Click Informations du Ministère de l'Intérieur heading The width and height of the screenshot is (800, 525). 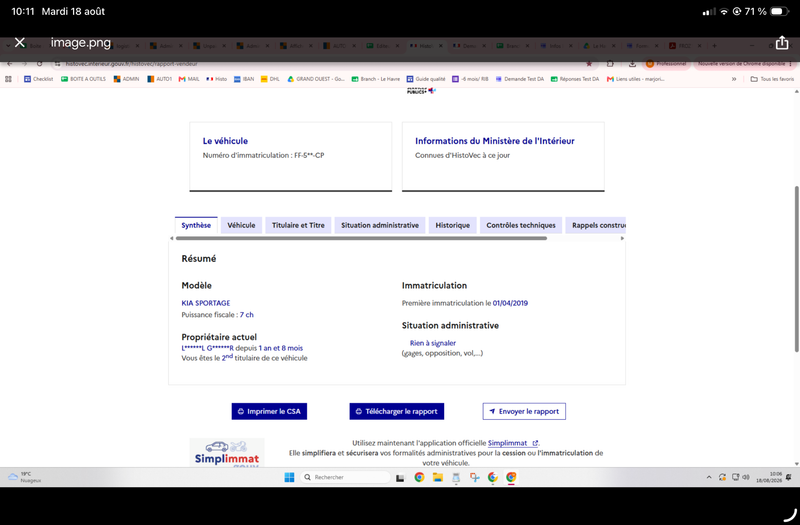pos(494,141)
